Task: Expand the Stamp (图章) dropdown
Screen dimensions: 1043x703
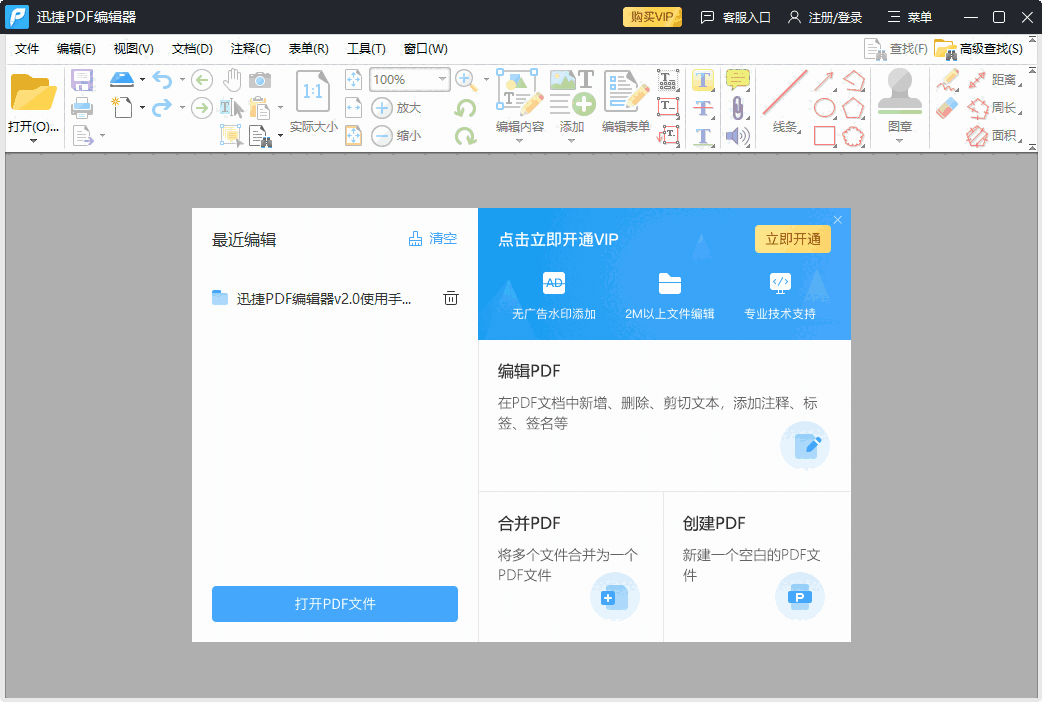Action: click(x=899, y=141)
